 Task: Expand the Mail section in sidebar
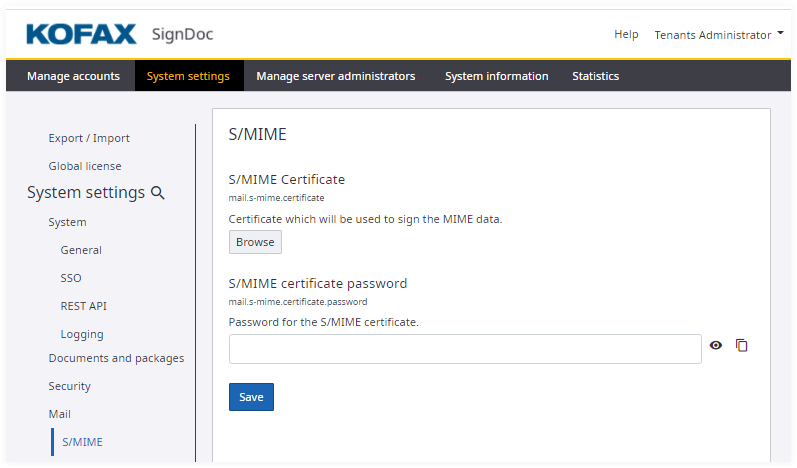(x=60, y=414)
